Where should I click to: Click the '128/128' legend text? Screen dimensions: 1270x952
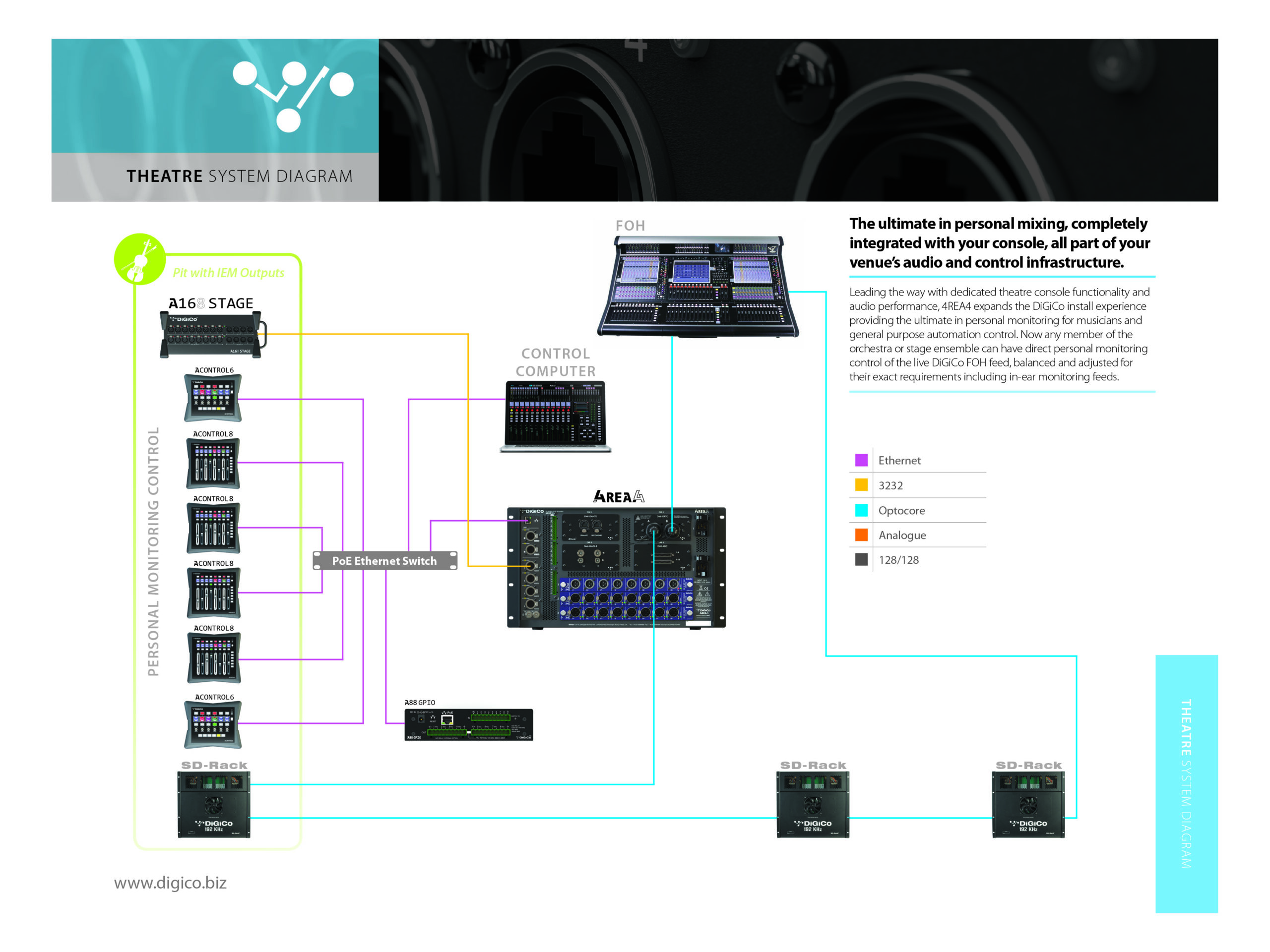click(x=898, y=560)
